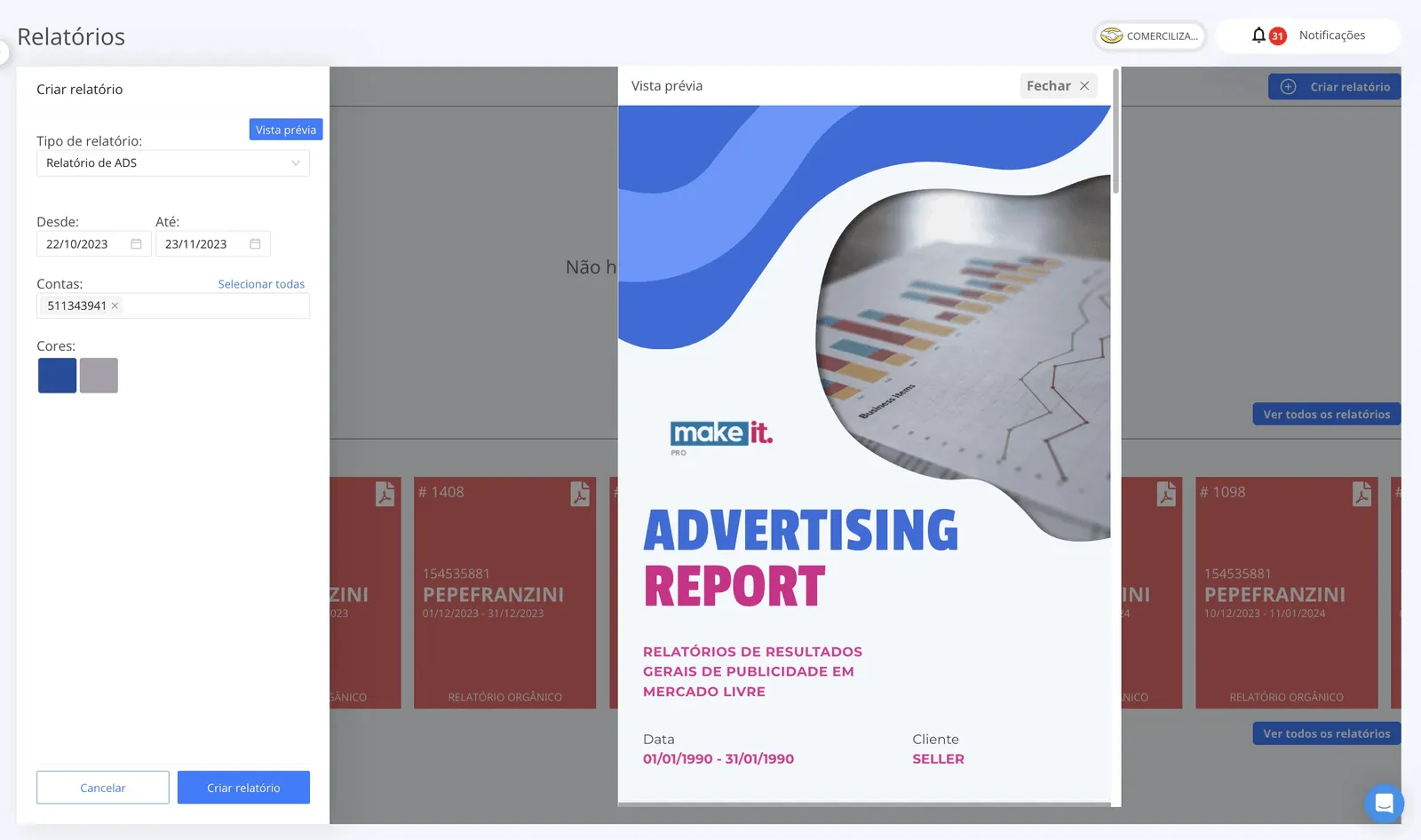The image size is (1421, 840).
Task: Click the Relatórios page heading
Action: (71, 36)
